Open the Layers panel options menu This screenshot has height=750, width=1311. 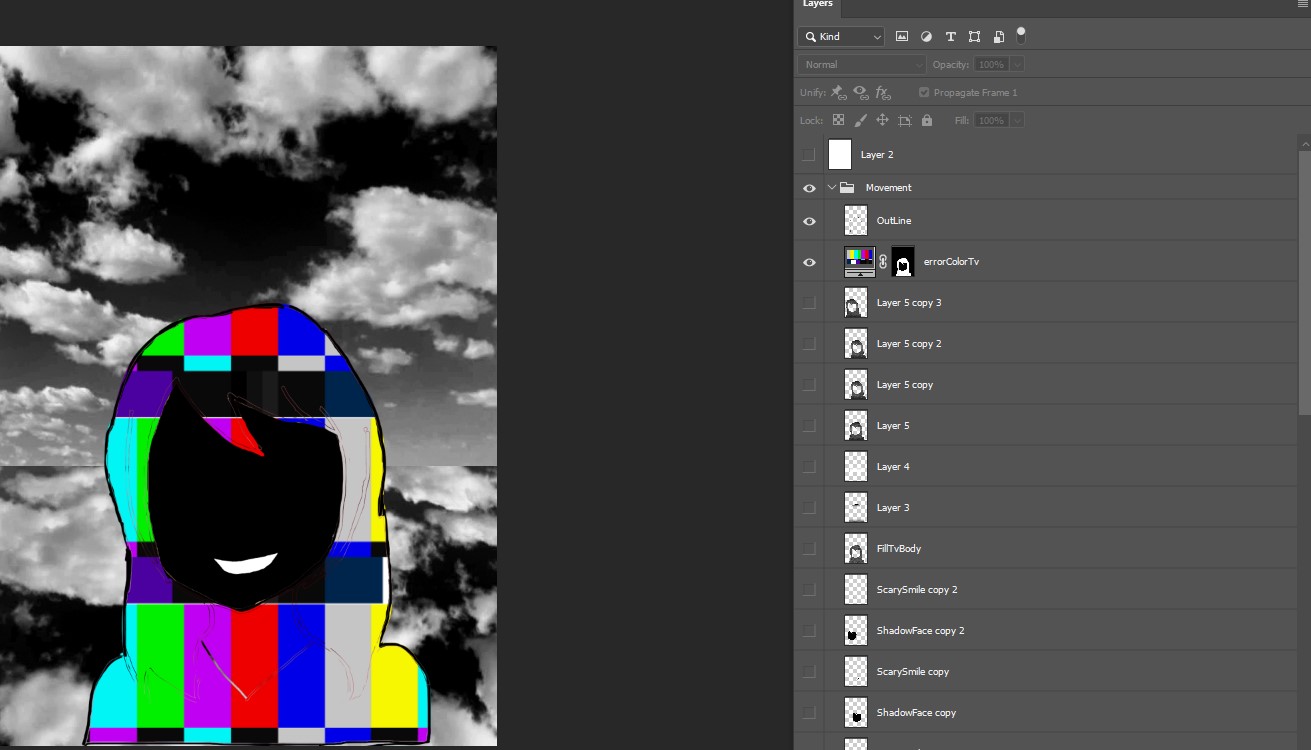pyautogui.click(x=1302, y=5)
